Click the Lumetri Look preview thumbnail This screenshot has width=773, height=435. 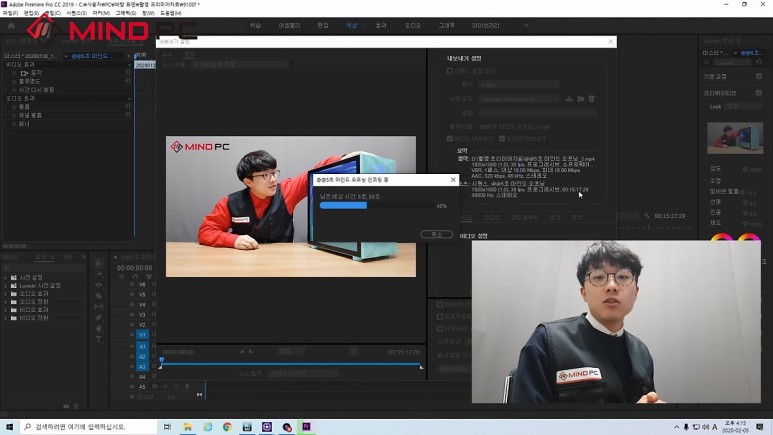coord(735,138)
